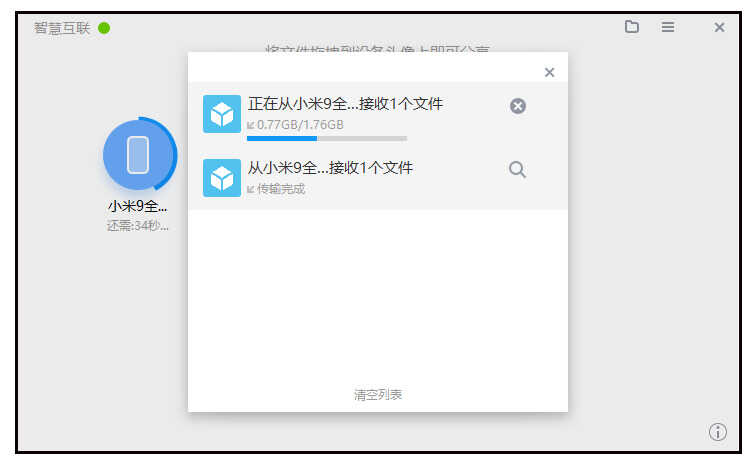
Task: Cancel the in-progress file transfer
Action: [x=518, y=106]
